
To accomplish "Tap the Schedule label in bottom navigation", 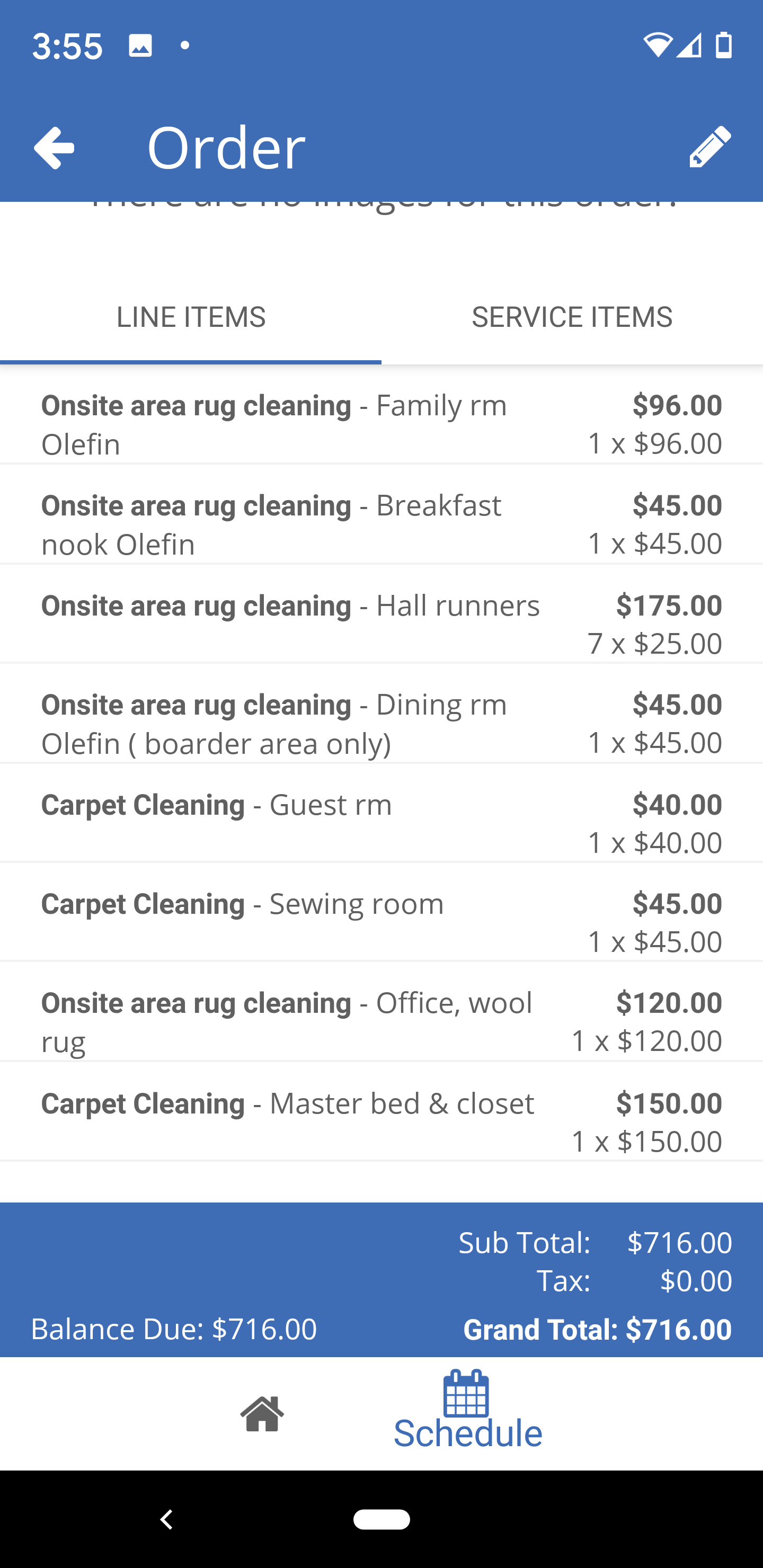I will click(468, 1434).
